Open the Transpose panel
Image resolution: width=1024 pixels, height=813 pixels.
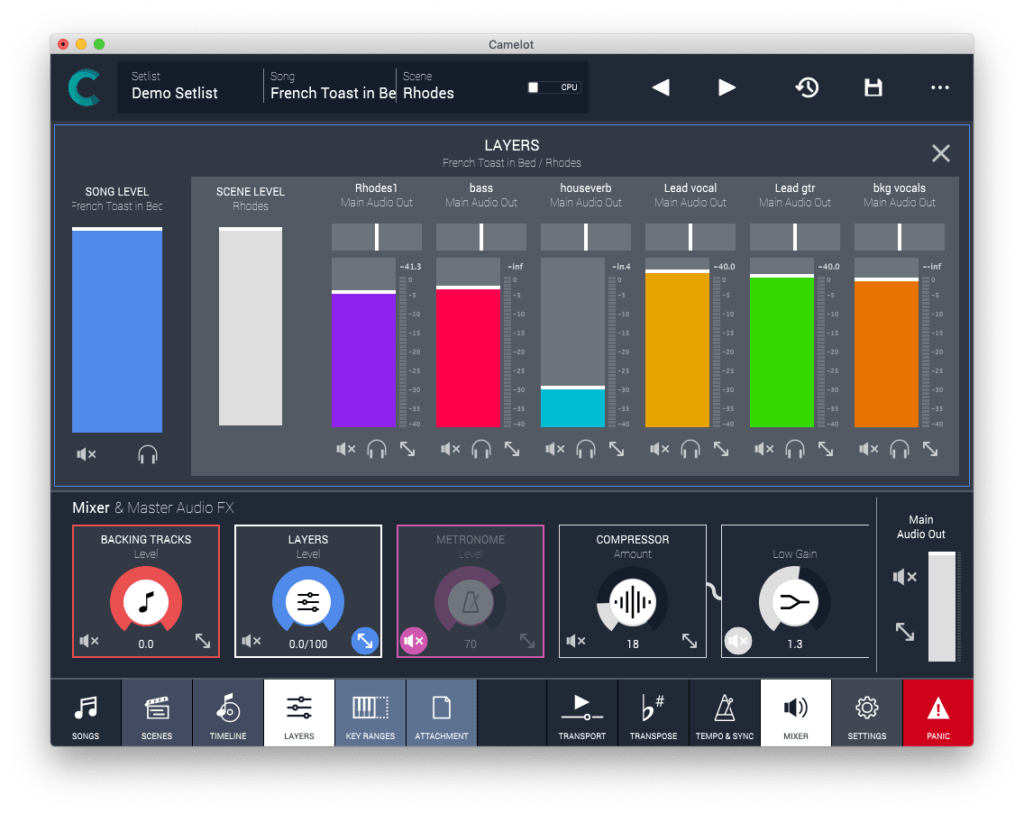tap(653, 712)
